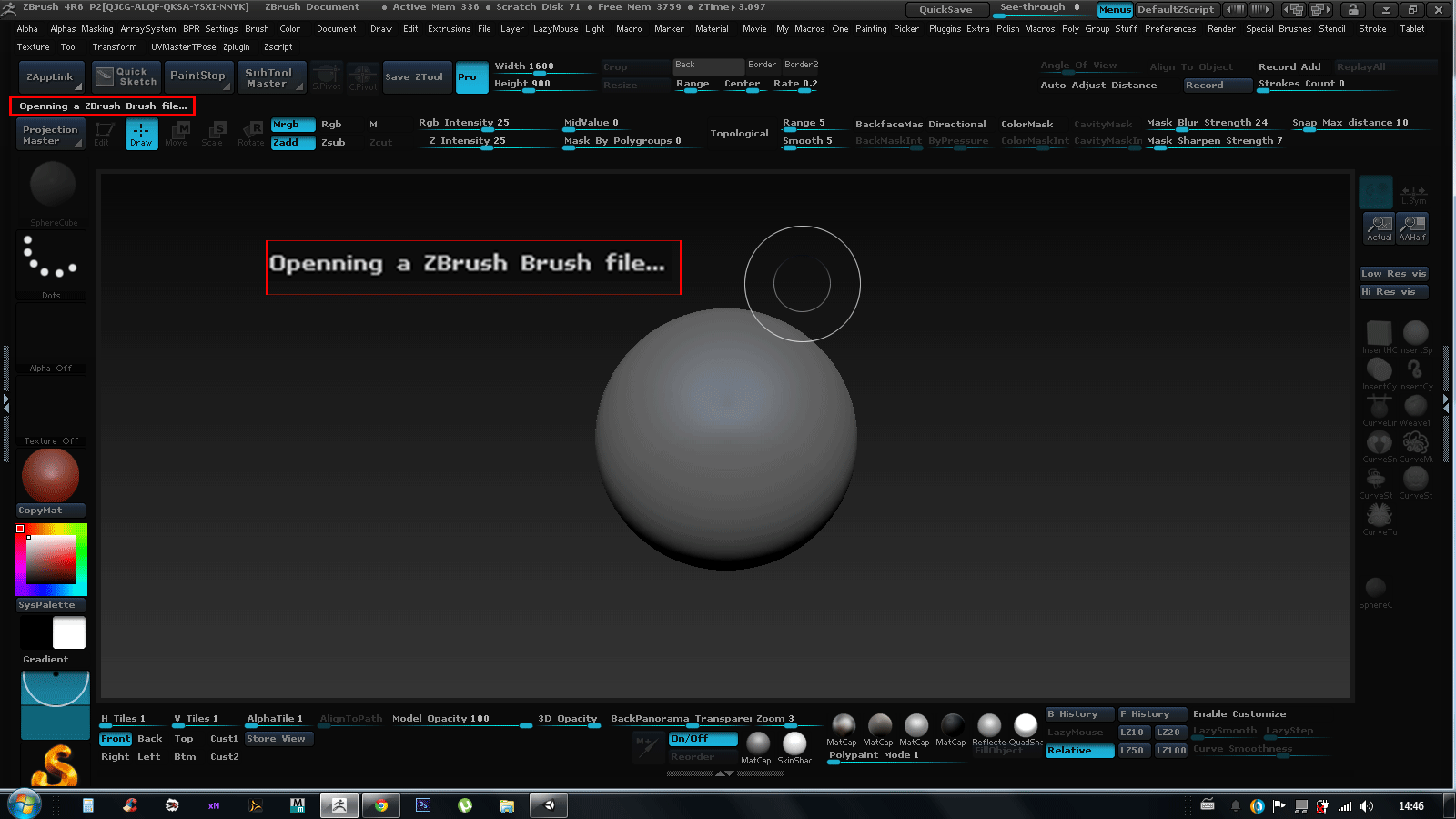Open the Brush menu
Image resolution: width=1456 pixels, height=819 pixels.
257,29
